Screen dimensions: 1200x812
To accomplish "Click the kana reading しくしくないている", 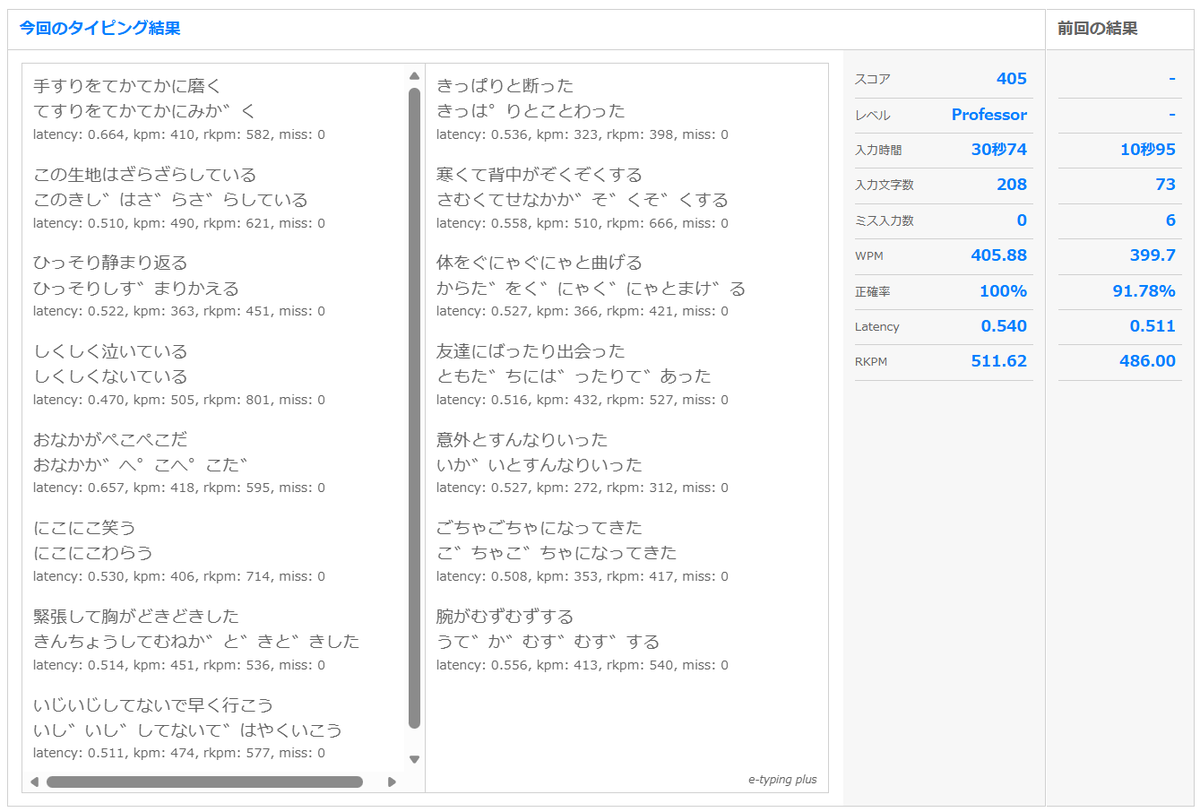I will 110,377.
